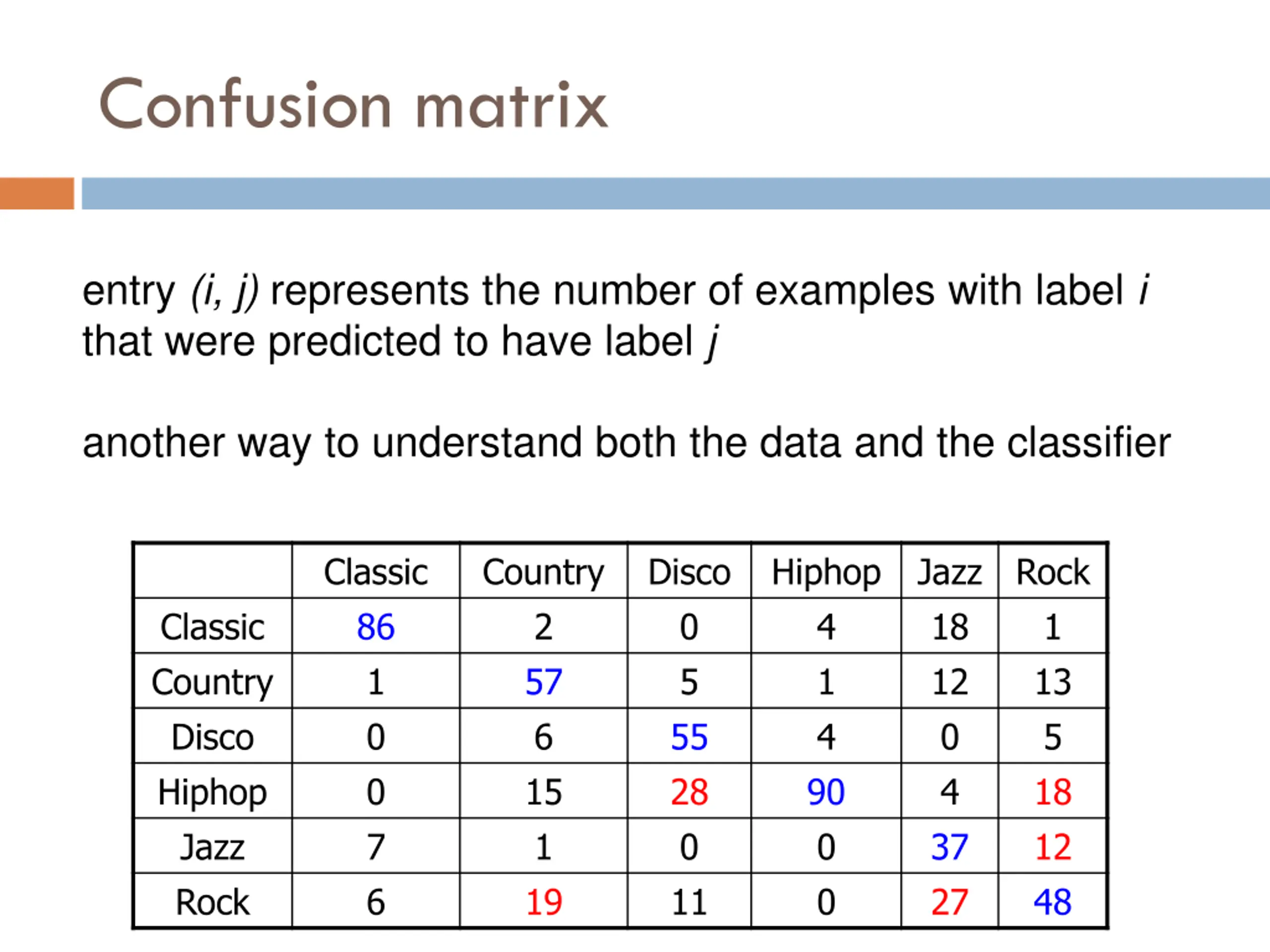The height and width of the screenshot is (952, 1270).
Task: Select the blue 86 Classic-Classic cell
Action: (x=376, y=625)
